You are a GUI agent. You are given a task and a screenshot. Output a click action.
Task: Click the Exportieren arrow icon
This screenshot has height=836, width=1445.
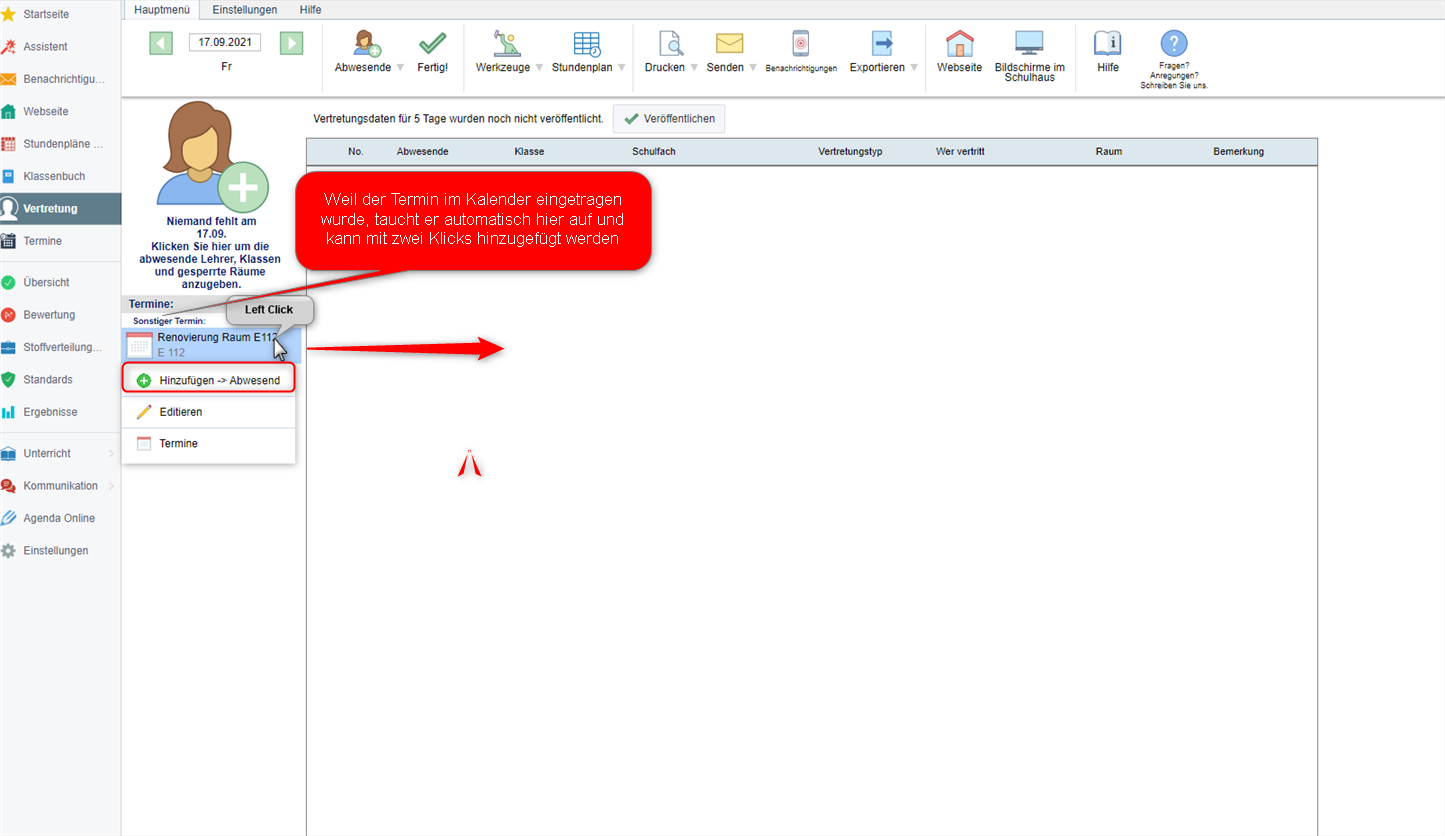pyautogui.click(x=882, y=43)
